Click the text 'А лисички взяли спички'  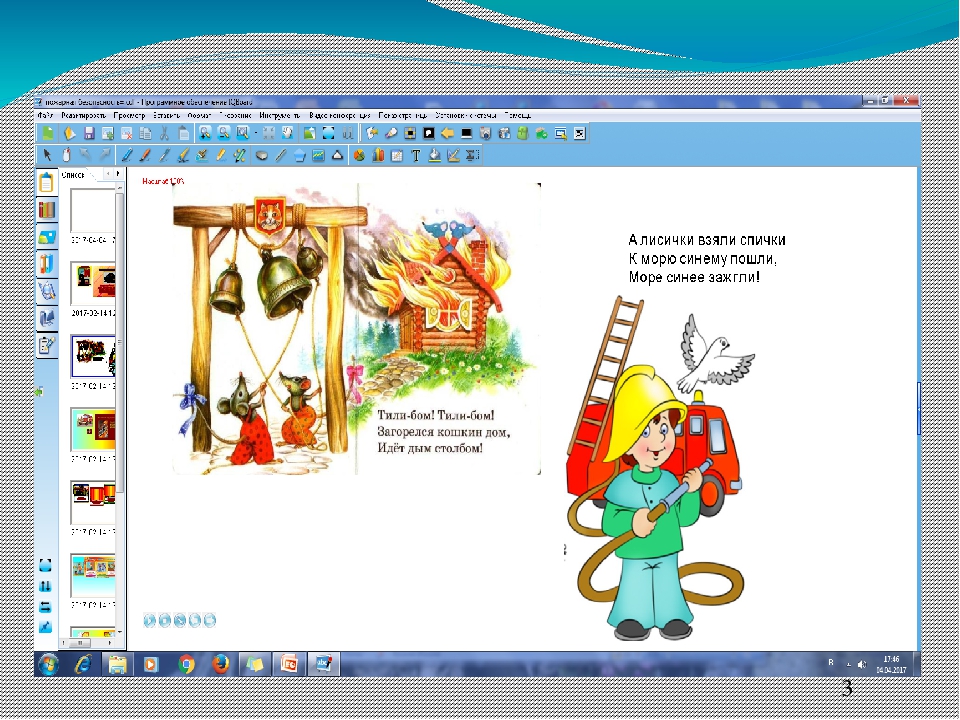pos(707,240)
